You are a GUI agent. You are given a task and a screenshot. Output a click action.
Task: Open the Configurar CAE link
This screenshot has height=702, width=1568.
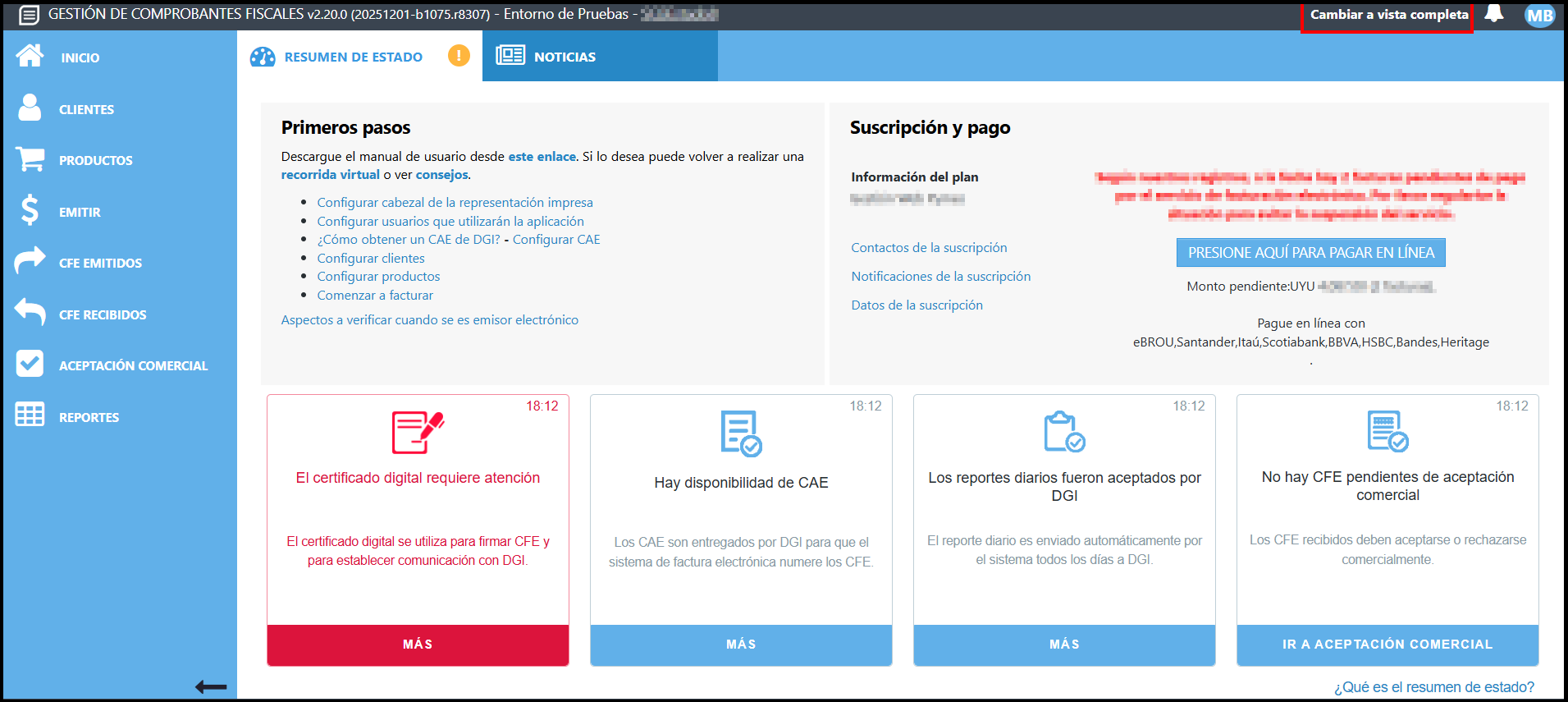coord(556,240)
